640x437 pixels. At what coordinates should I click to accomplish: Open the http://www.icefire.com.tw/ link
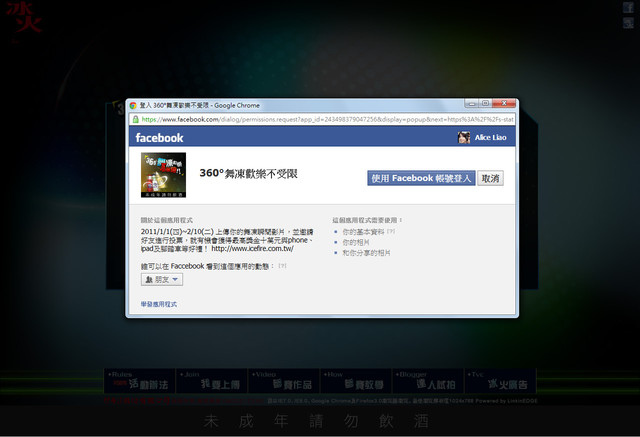pos(252,248)
